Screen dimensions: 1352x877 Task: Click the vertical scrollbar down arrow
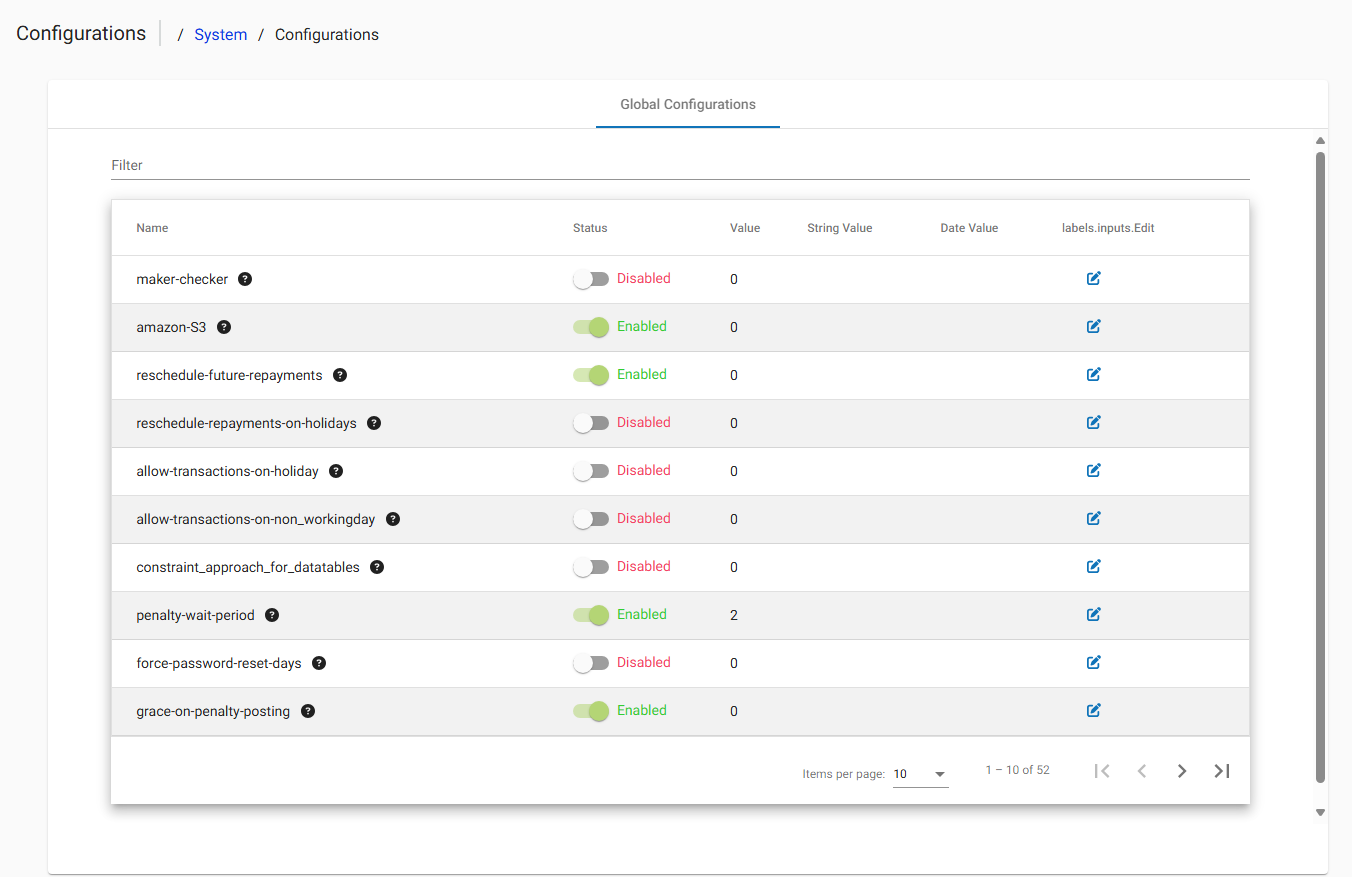pos(1320,813)
